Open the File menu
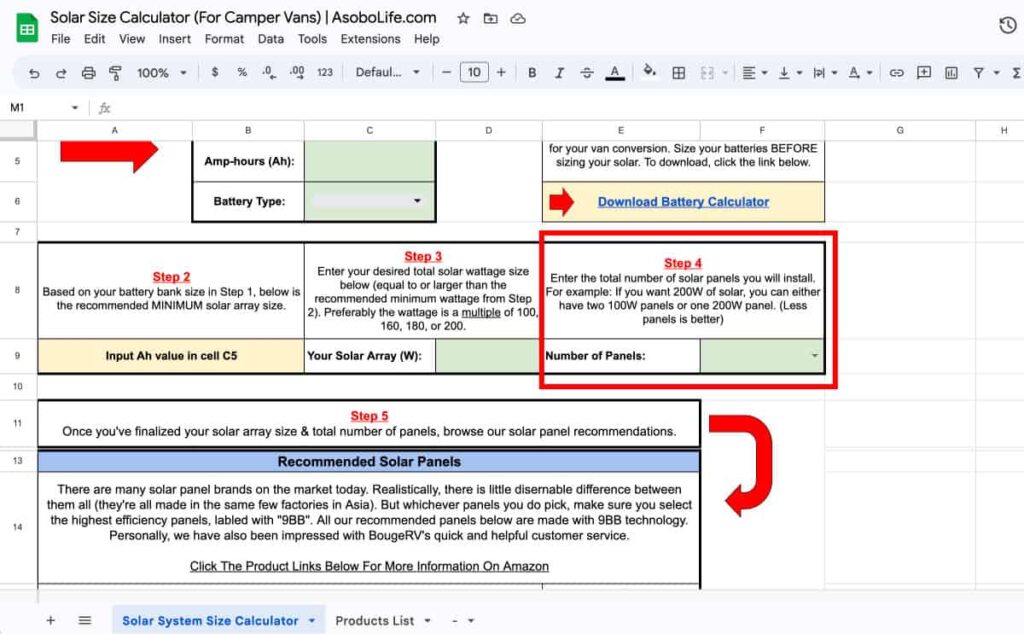The width and height of the screenshot is (1024, 634). tap(61, 39)
